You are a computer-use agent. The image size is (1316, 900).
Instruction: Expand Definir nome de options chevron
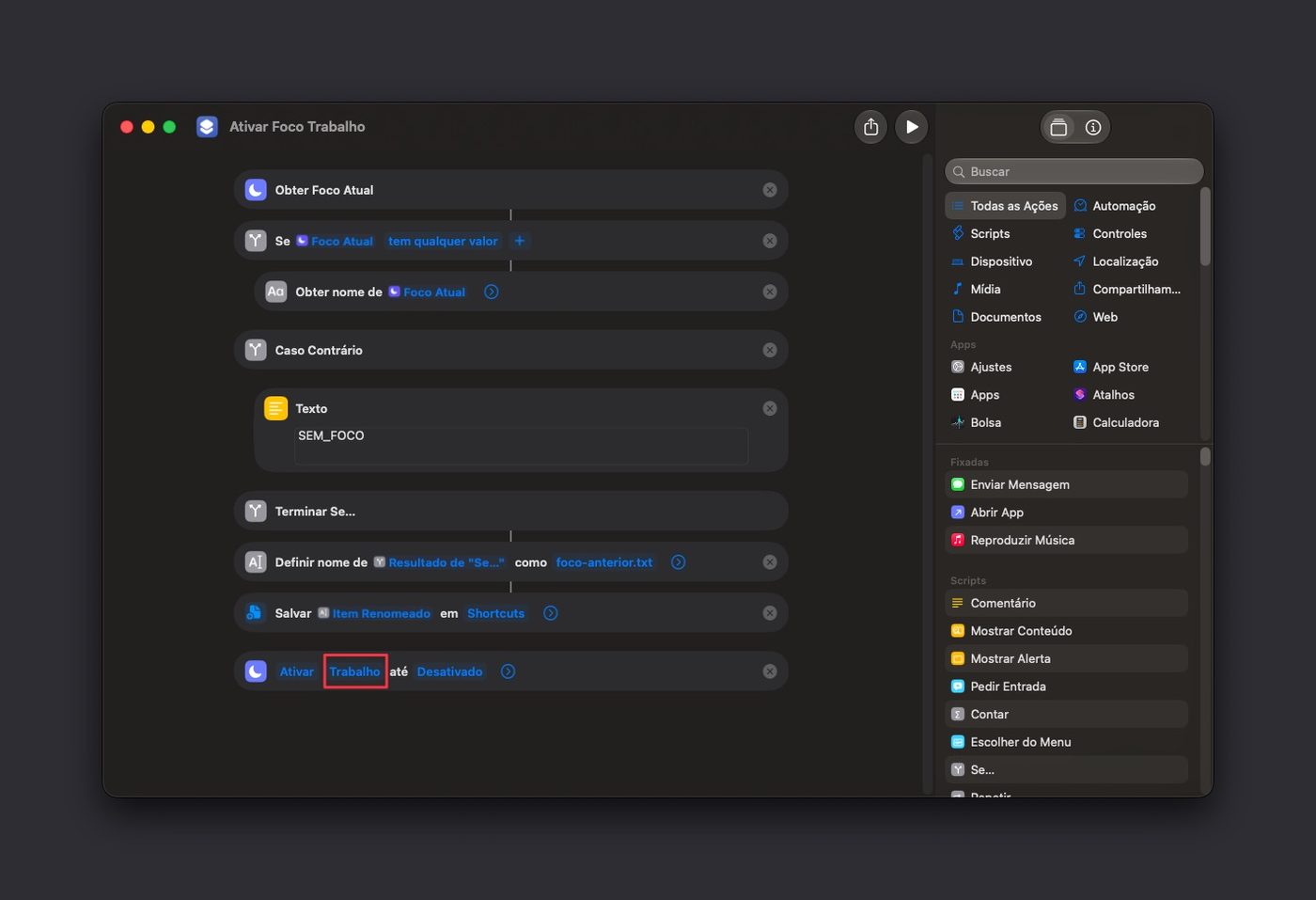coord(678,562)
